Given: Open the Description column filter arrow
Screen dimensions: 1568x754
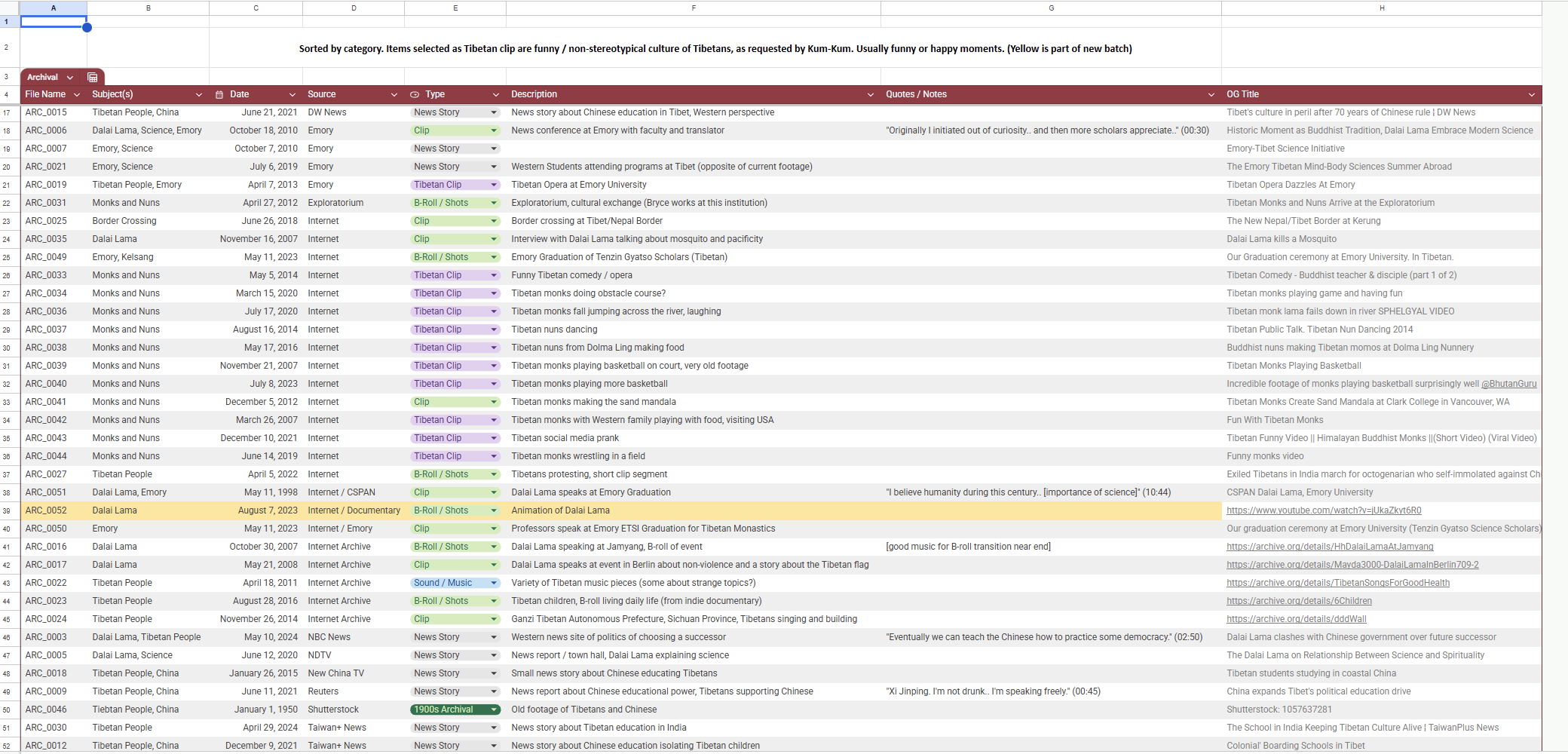Looking at the screenshot, I should tap(871, 95).
